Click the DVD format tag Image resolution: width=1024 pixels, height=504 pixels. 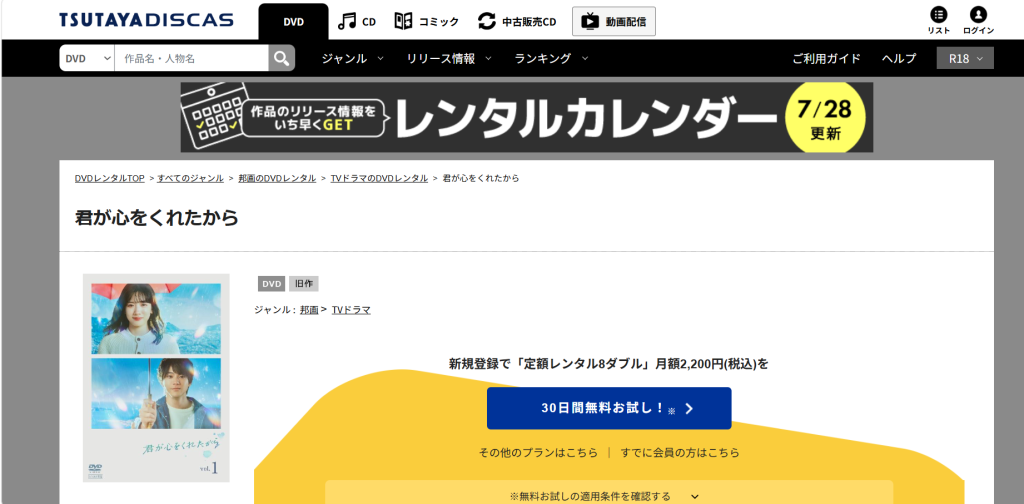pos(272,284)
